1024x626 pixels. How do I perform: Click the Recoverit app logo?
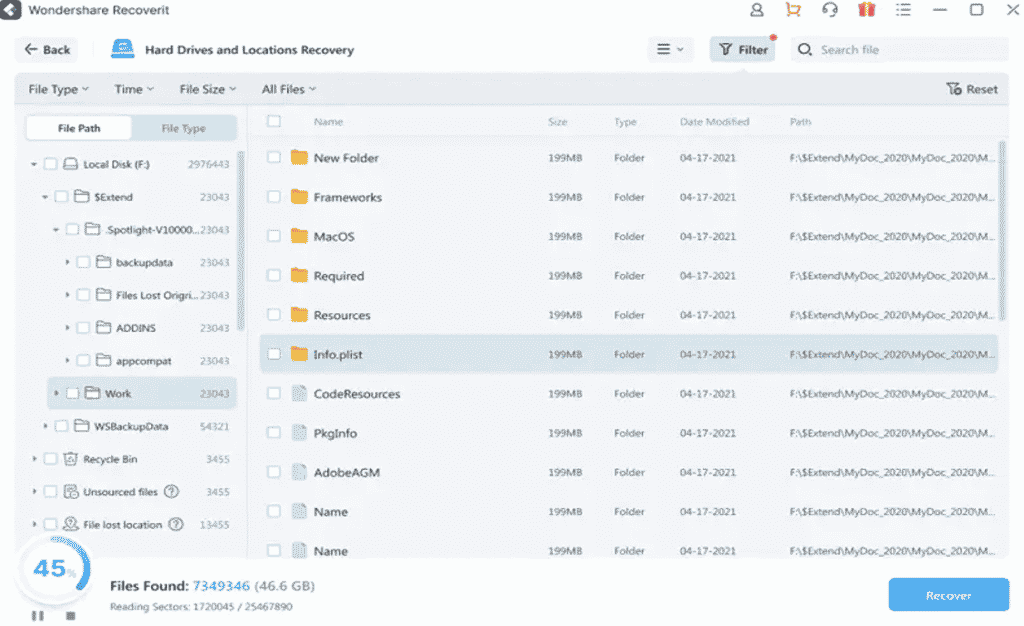(10, 10)
